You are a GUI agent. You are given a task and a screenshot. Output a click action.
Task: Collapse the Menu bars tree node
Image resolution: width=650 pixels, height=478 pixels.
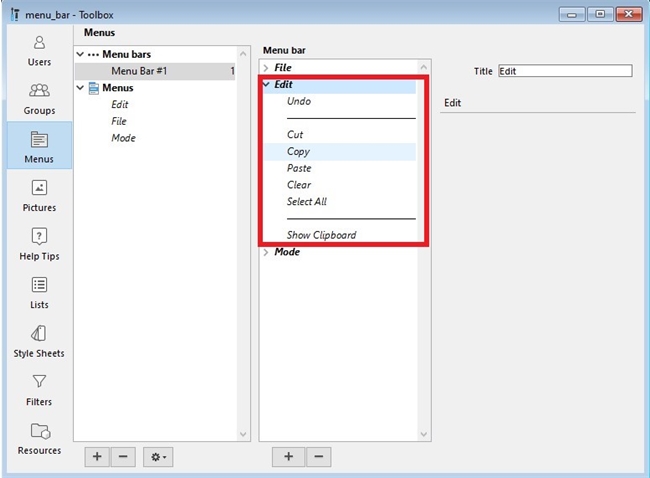coord(81,54)
